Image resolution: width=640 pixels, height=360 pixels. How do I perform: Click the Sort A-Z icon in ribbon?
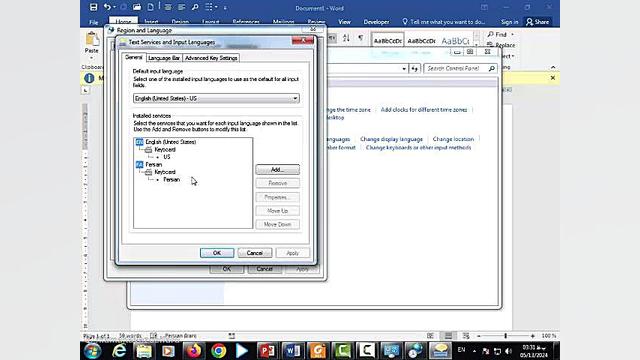point(346,38)
